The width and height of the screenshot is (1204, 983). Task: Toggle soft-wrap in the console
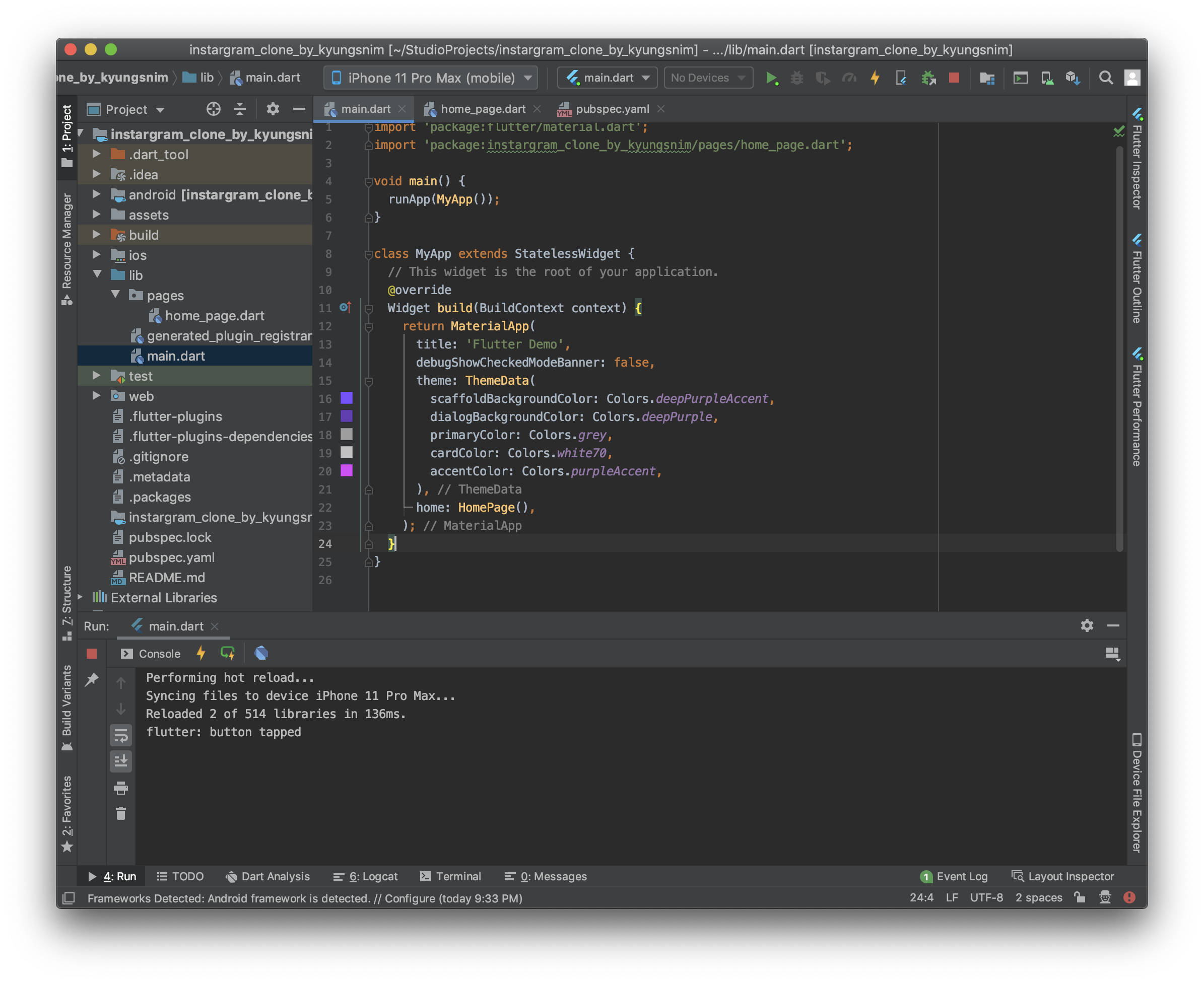[x=120, y=736]
